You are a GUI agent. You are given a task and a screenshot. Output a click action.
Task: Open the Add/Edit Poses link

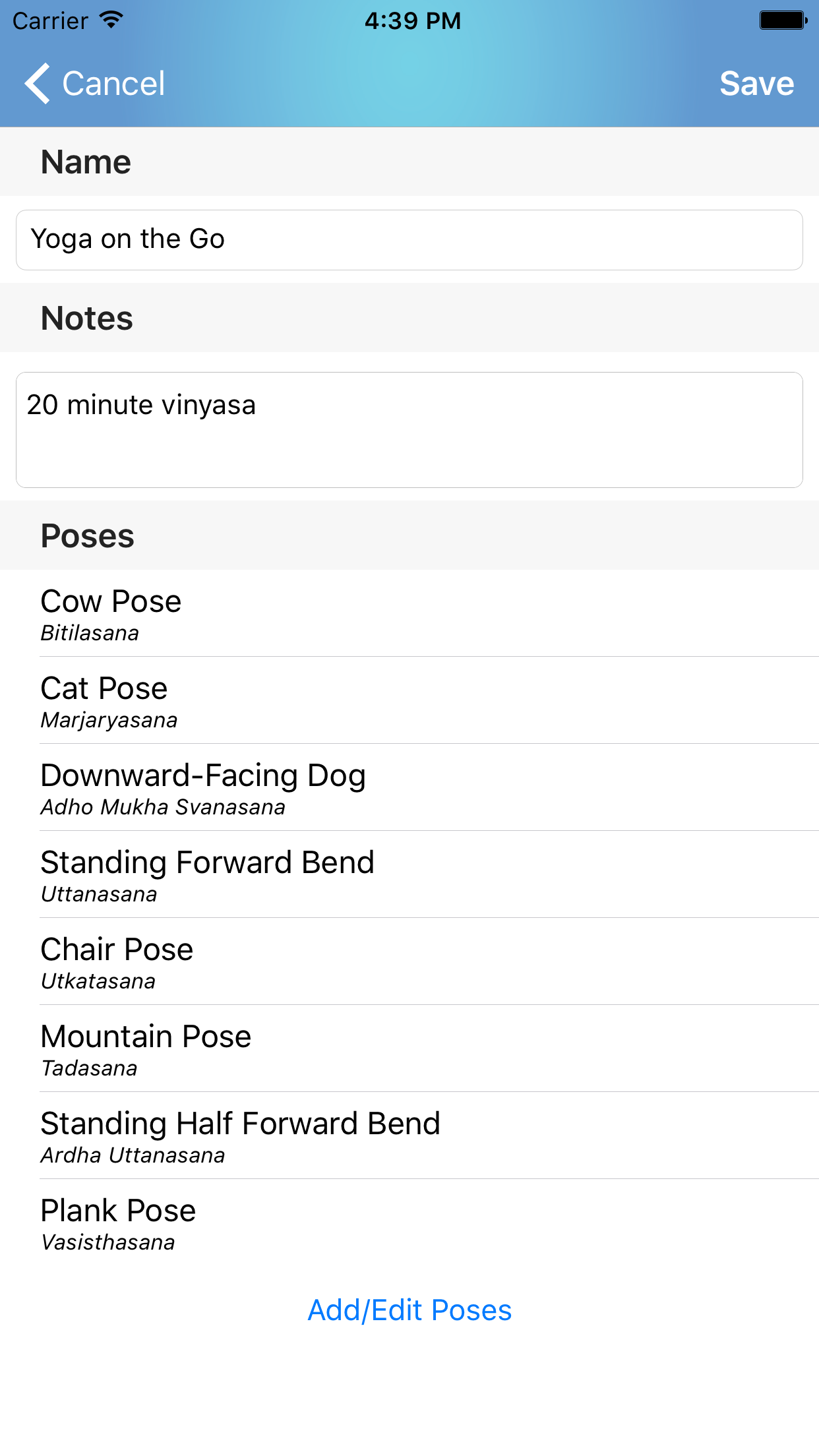pyautogui.click(x=409, y=1310)
